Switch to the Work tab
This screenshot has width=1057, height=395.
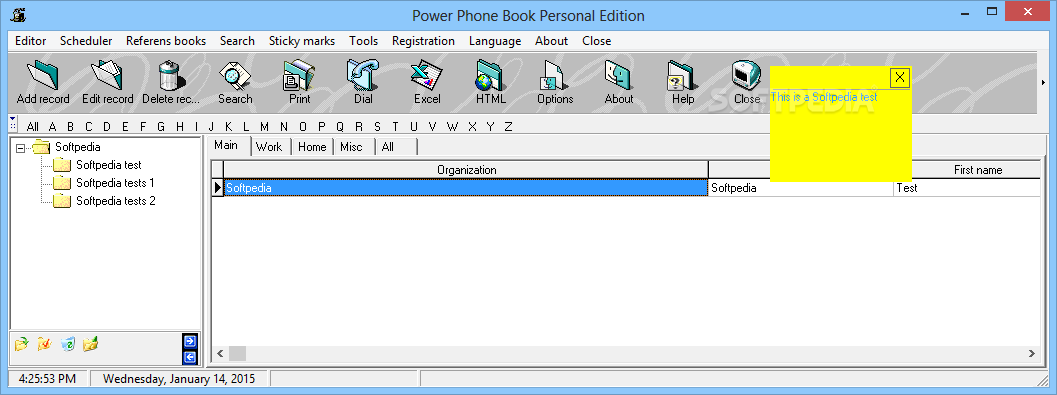click(x=269, y=147)
